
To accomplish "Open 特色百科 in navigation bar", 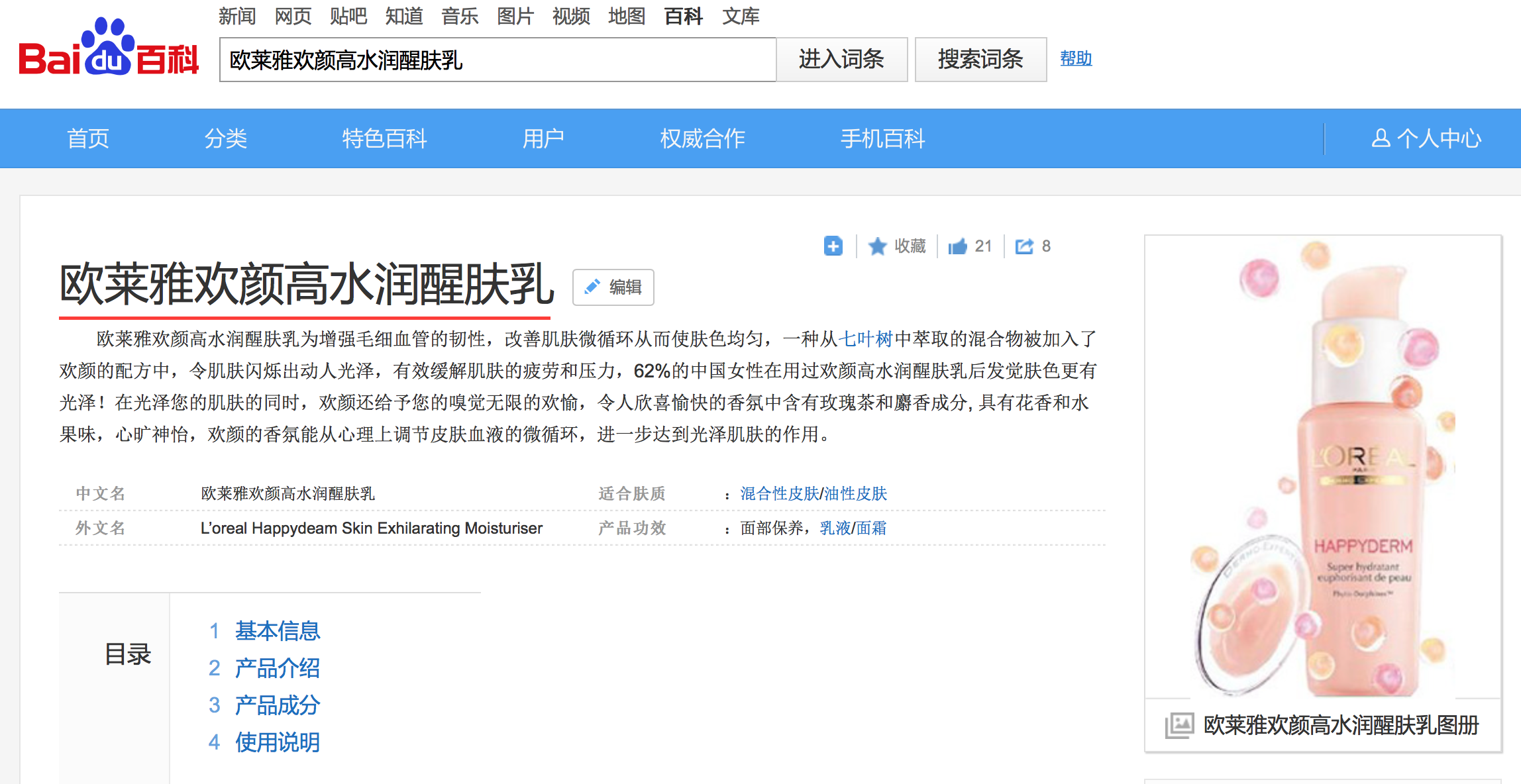I will [384, 138].
